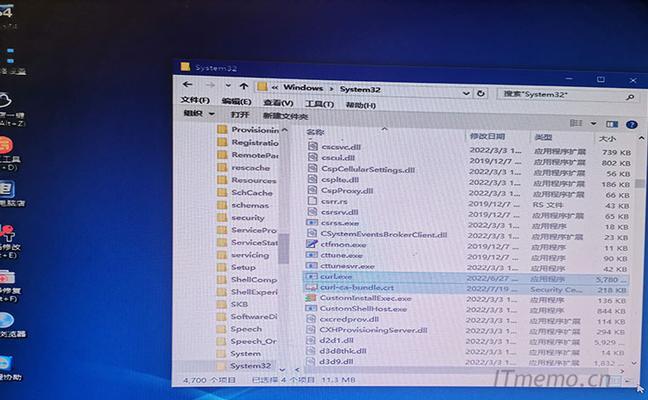This screenshot has height=400, width=648.
Task: Select the System32 folder in tree
Action: pyautogui.click(x=244, y=366)
